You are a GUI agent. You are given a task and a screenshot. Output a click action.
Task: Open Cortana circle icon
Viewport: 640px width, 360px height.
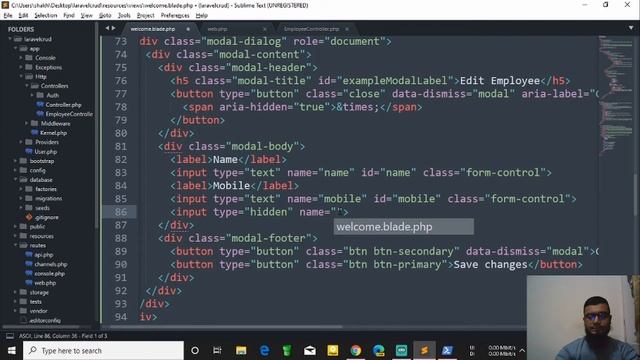click(x=195, y=351)
